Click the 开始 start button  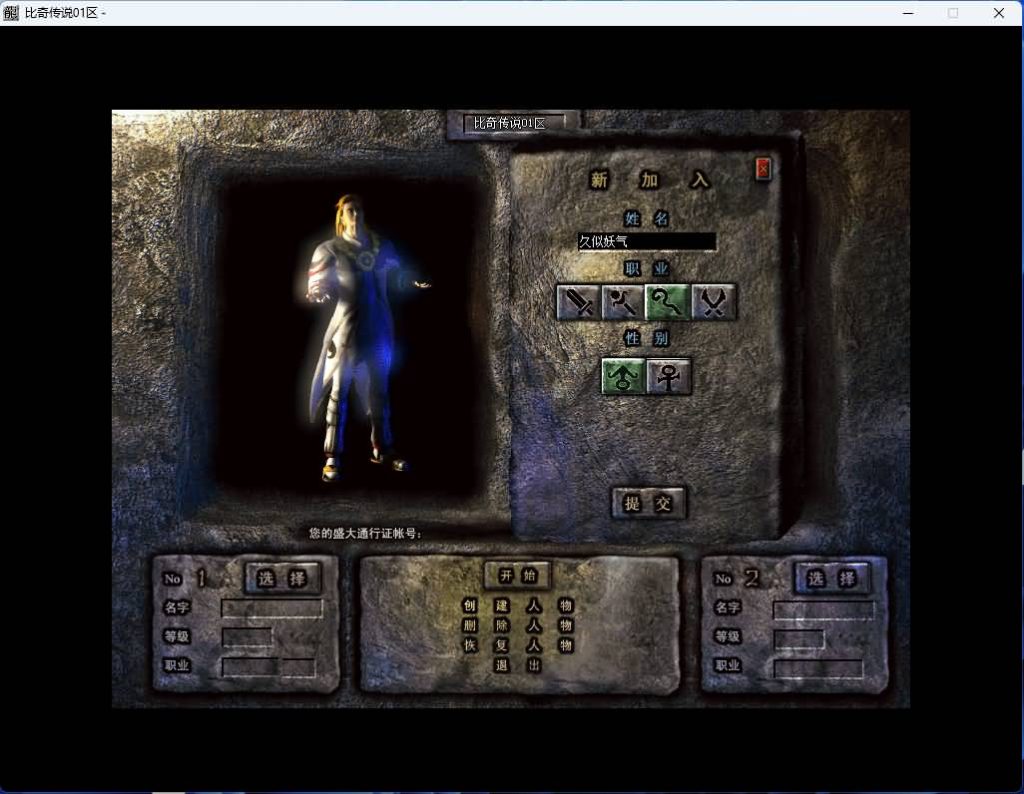[517, 575]
